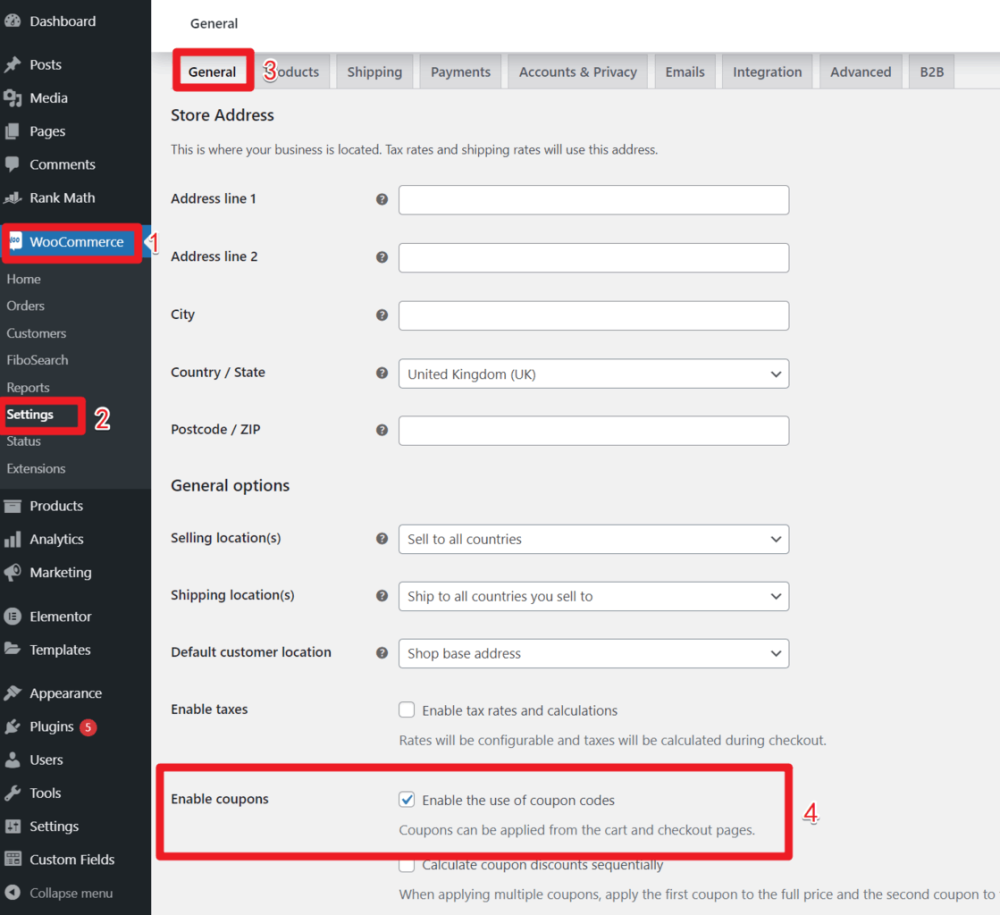Open the Country / State dropdown
Image resolution: width=1000 pixels, height=915 pixels.
tap(594, 374)
